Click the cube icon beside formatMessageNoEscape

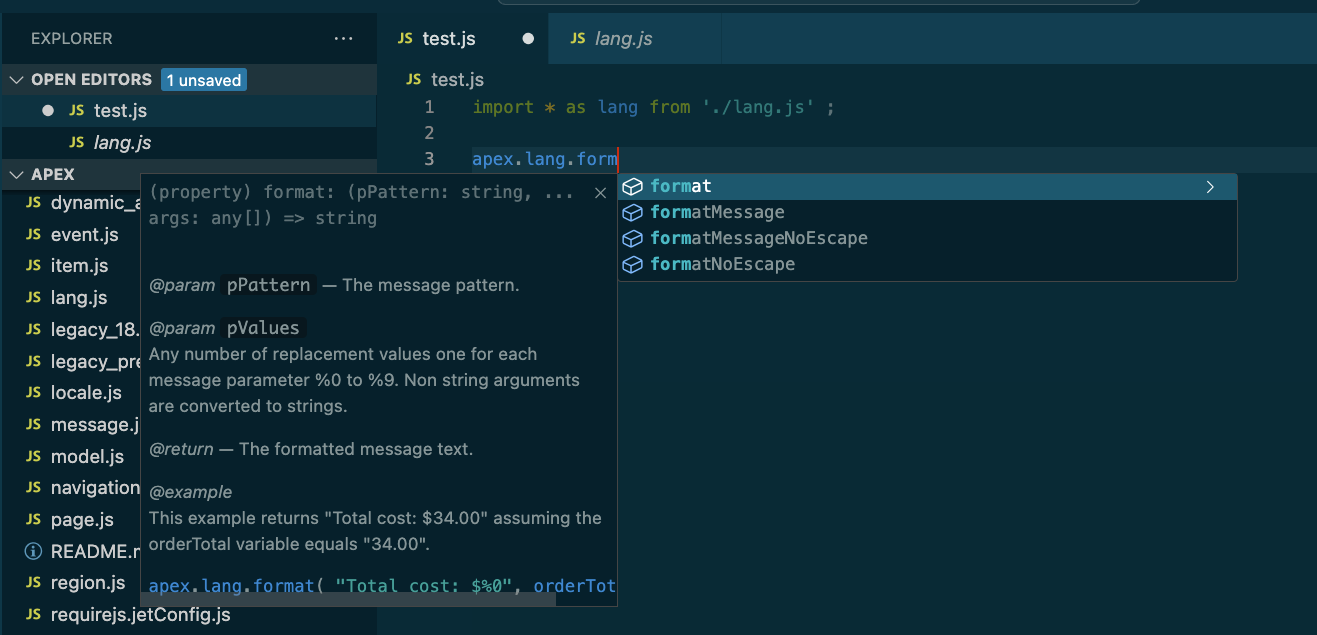(632, 238)
